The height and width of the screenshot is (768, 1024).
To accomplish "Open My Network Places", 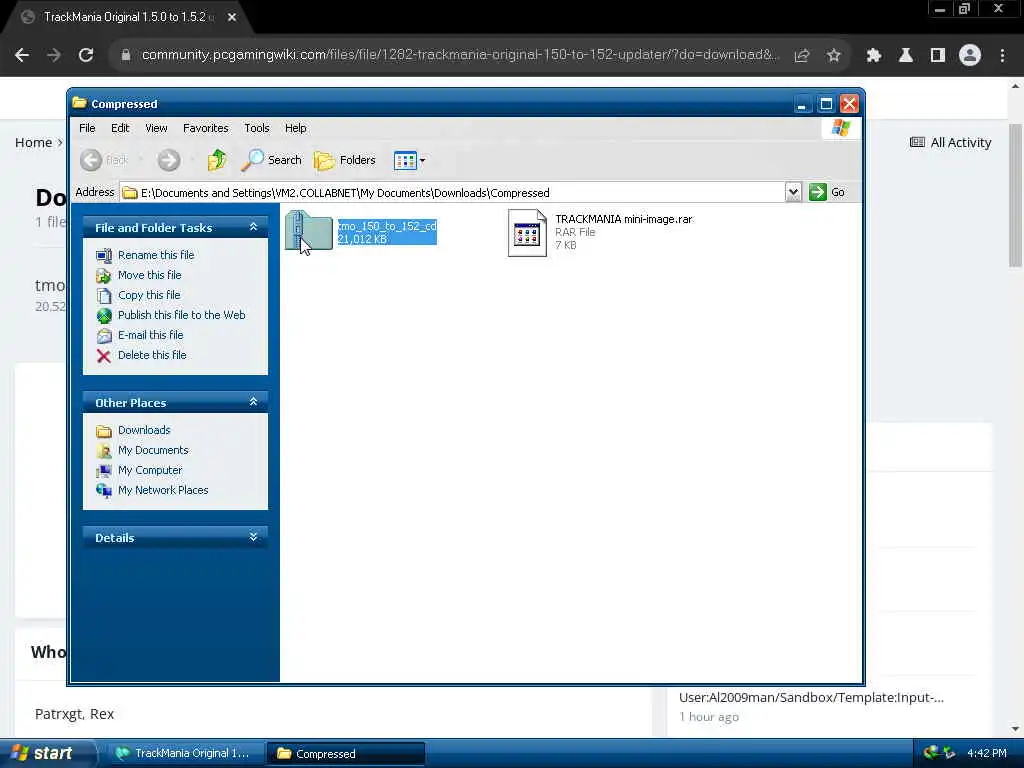I will tap(163, 490).
